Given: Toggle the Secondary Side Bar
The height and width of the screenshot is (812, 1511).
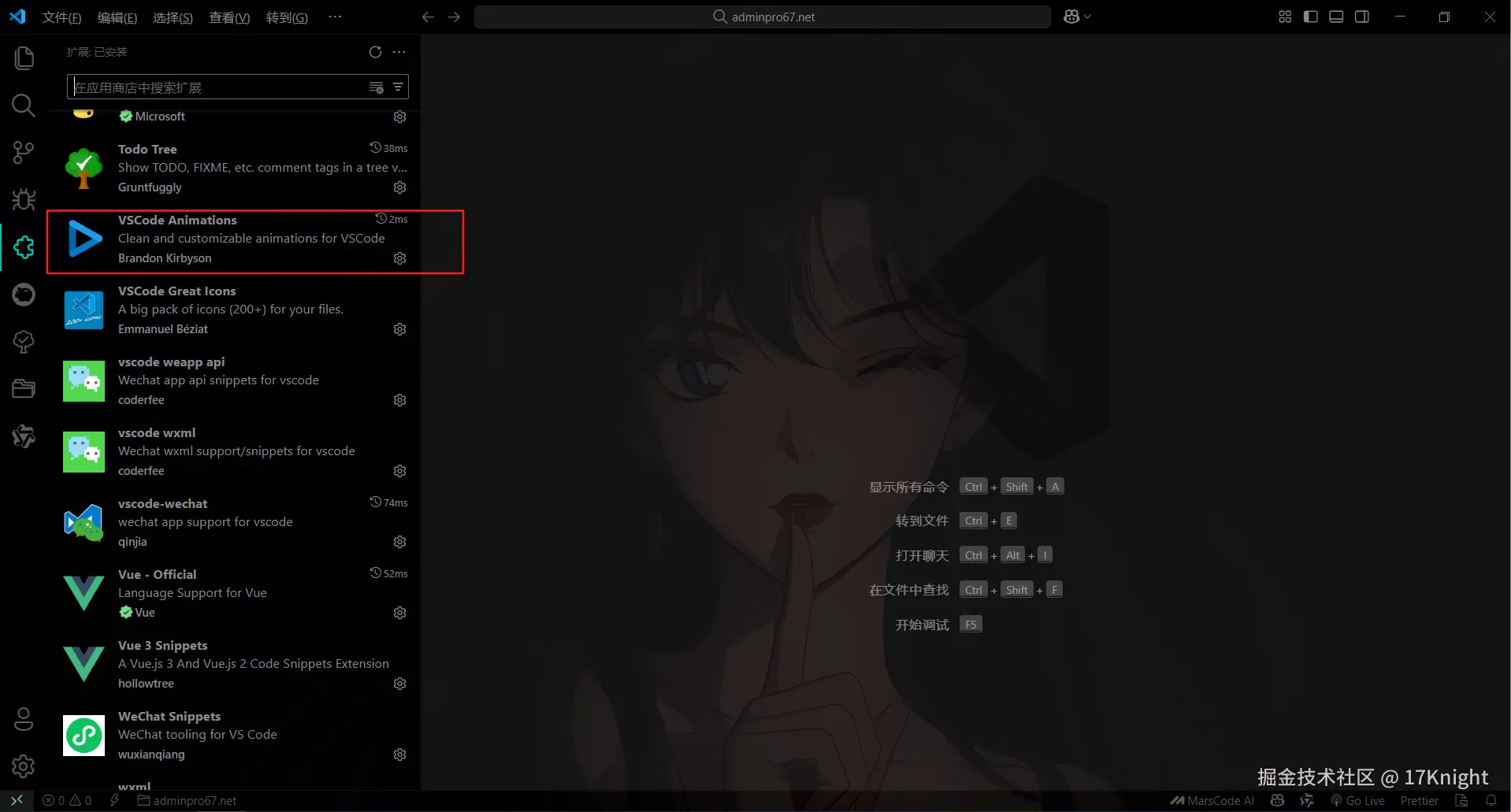Looking at the screenshot, I should [x=1362, y=16].
